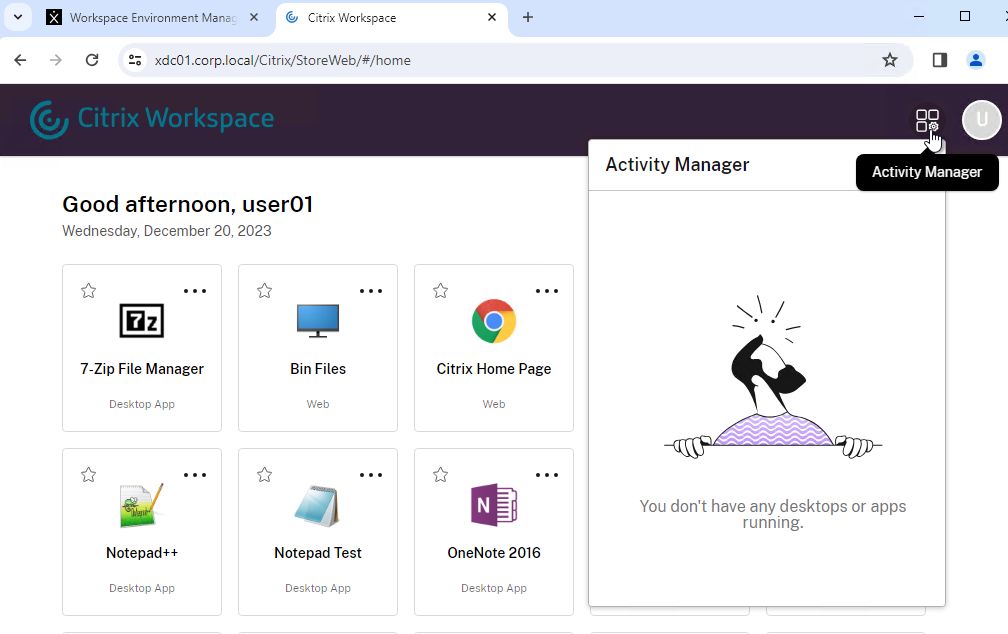View site information icon in address bar
This screenshot has height=634, width=1008.
(135, 60)
